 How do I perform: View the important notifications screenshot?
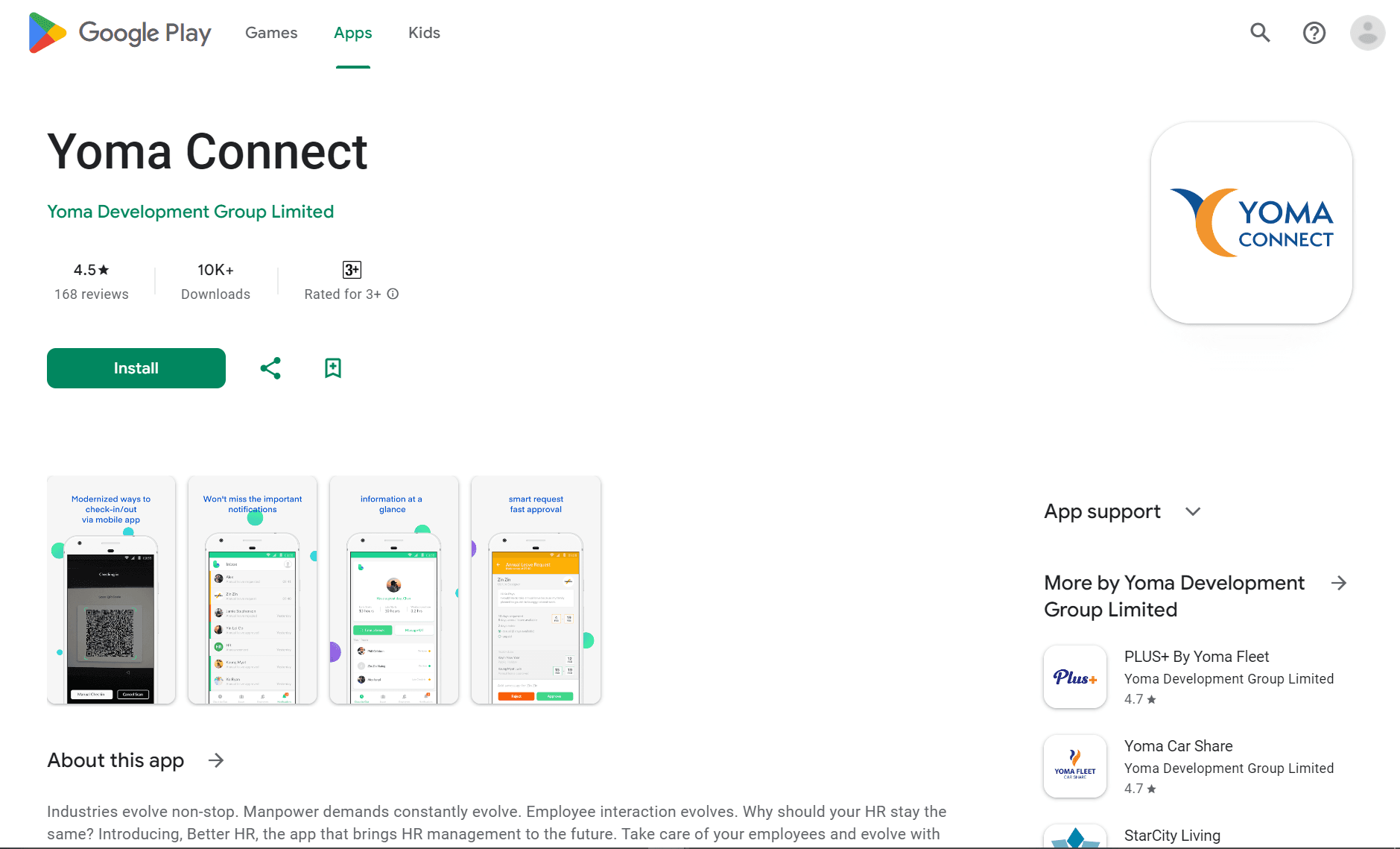[253, 590]
